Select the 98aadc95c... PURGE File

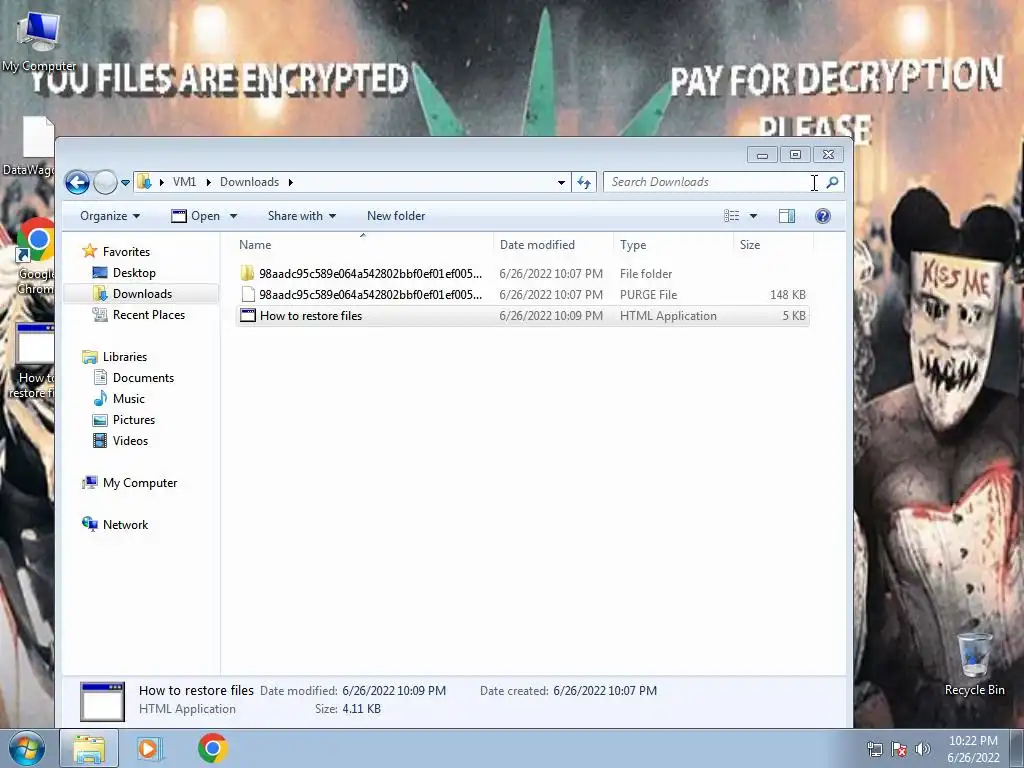pos(522,295)
